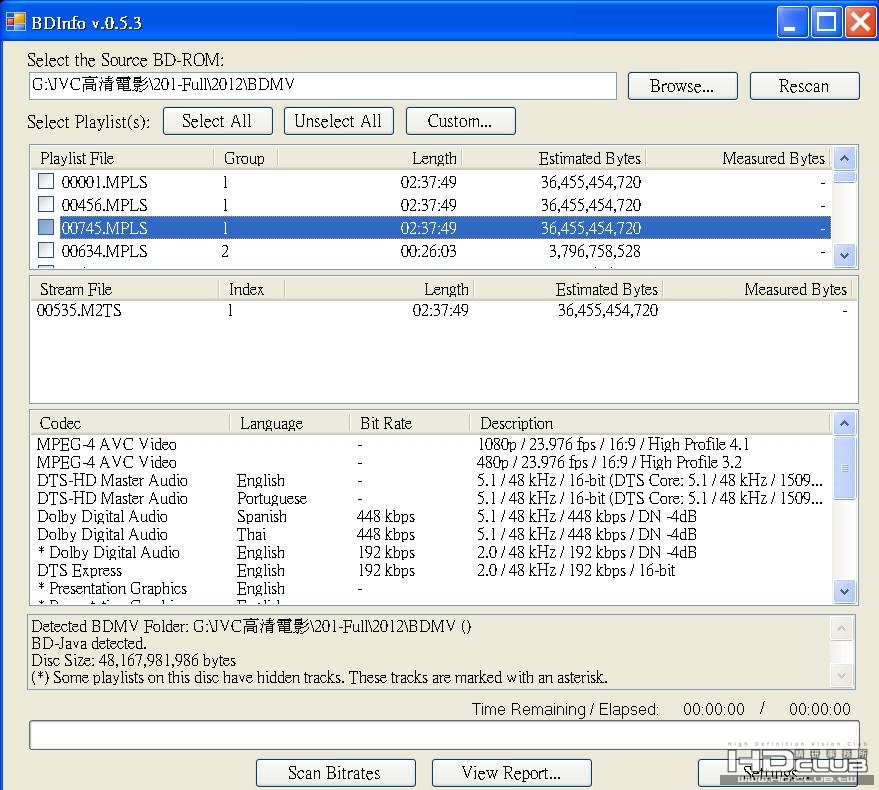Select the English DTS-HD Master Audio row
Image resolution: width=879 pixels, height=790 pixels.
[x=431, y=480]
